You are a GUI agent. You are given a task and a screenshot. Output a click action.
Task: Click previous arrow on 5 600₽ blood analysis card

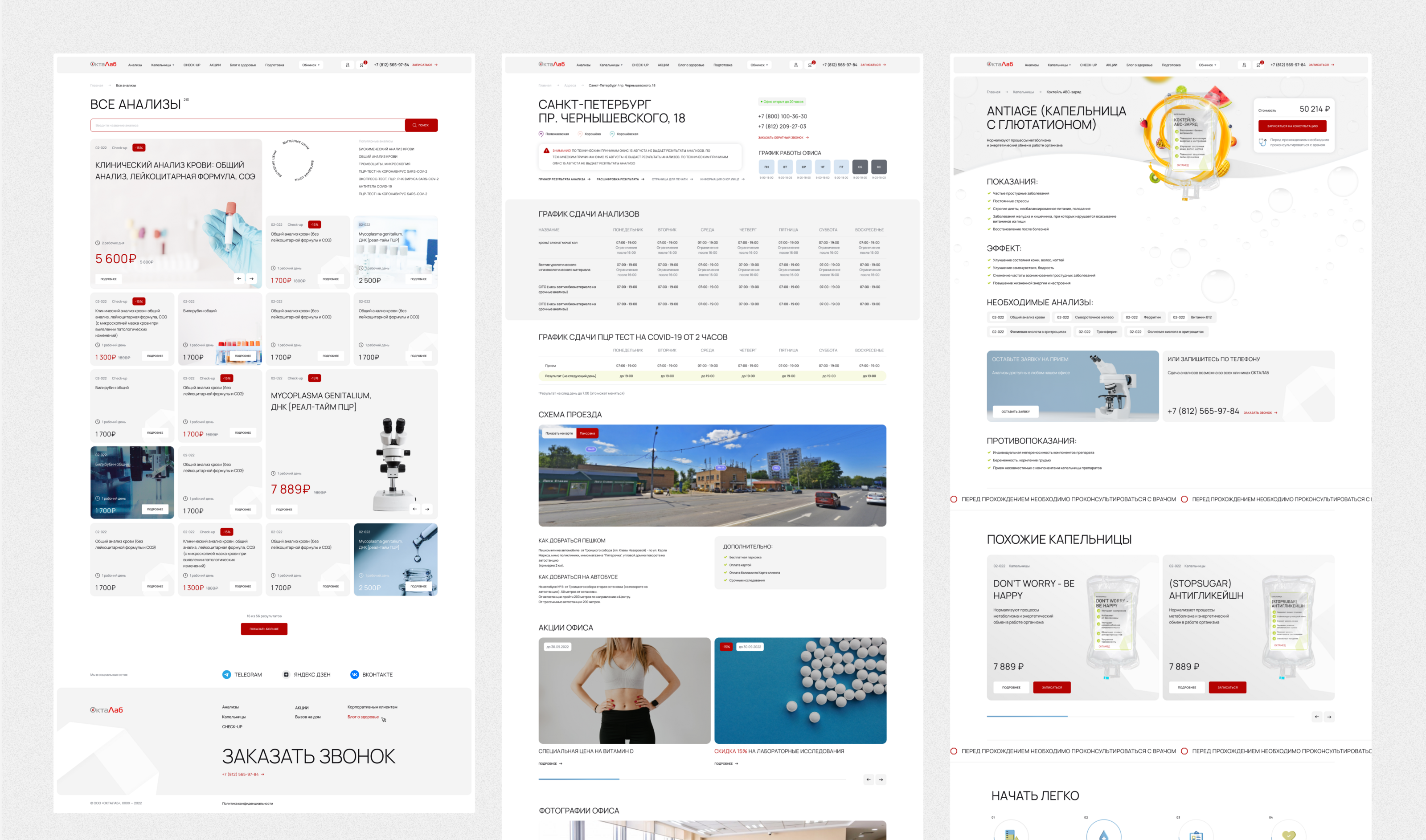(x=239, y=278)
